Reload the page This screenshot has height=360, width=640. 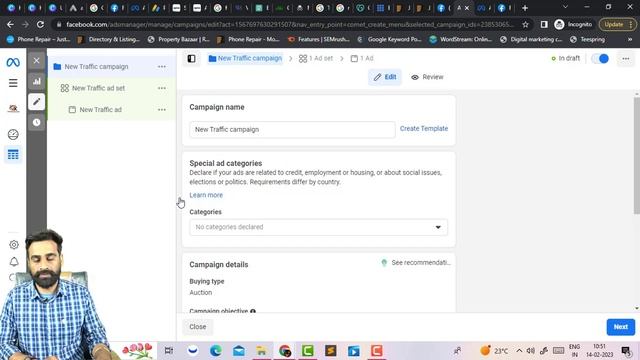click(x=40, y=24)
